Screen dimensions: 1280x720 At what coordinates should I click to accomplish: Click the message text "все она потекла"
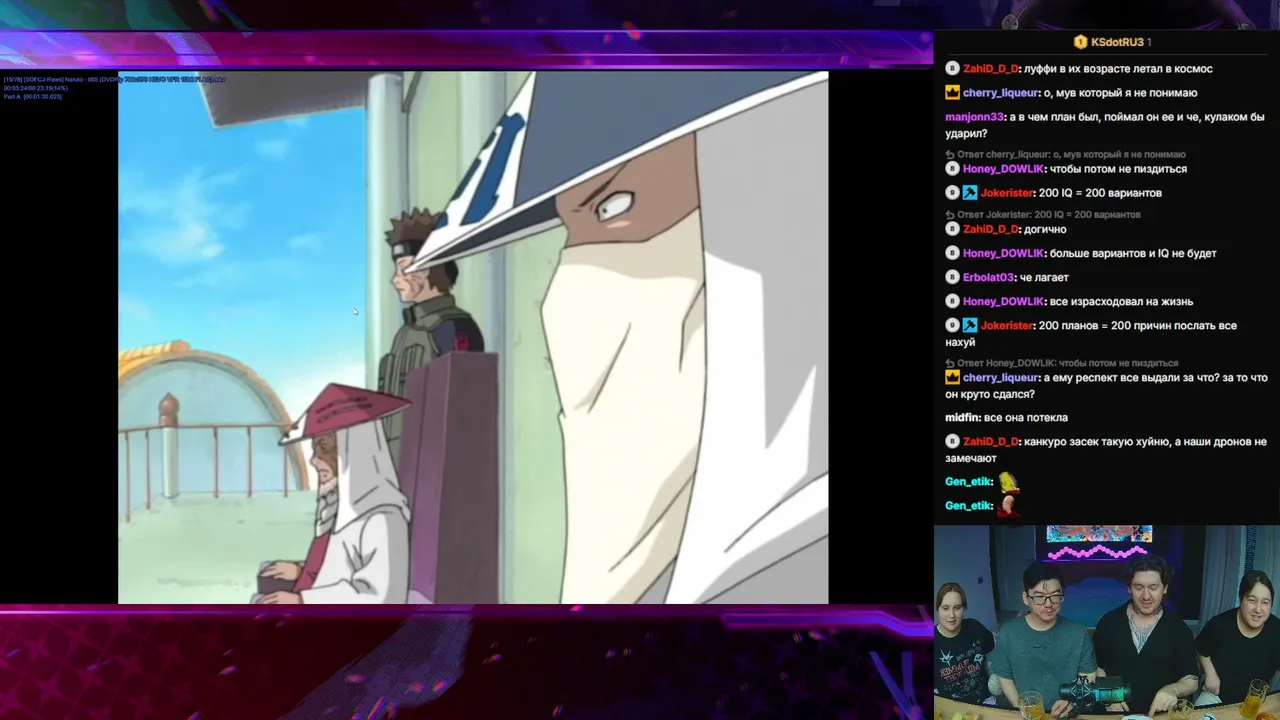(x=1026, y=417)
